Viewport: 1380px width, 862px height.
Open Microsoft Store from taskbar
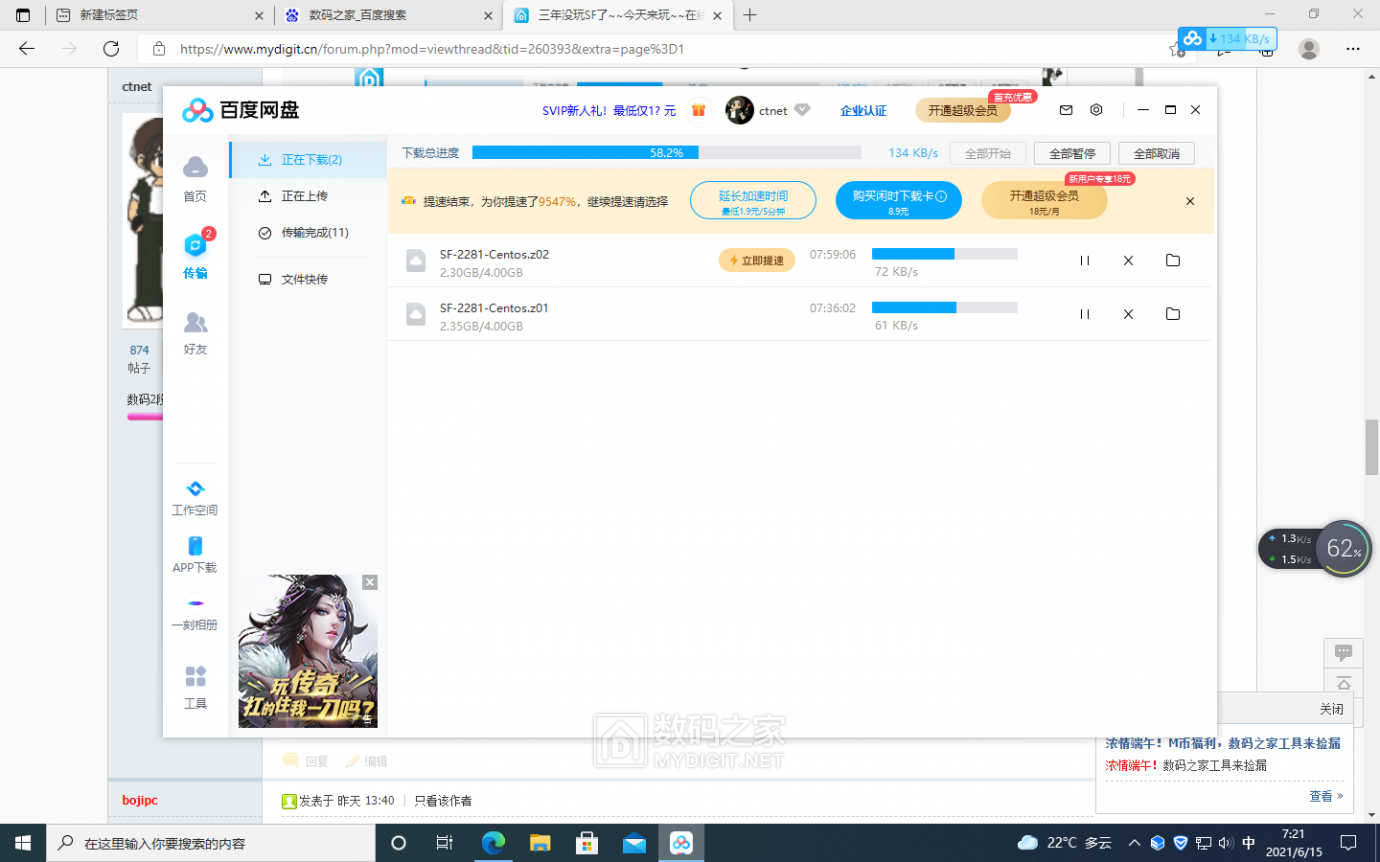coord(587,843)
